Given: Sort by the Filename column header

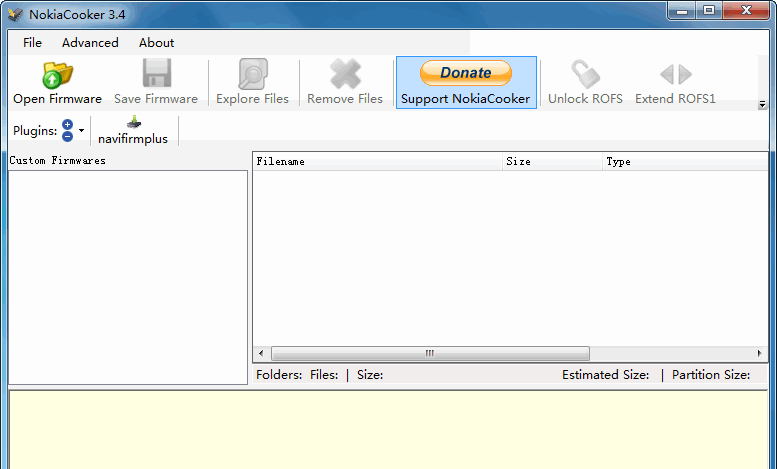Looking at the screenshot, I should click(378, 162).
